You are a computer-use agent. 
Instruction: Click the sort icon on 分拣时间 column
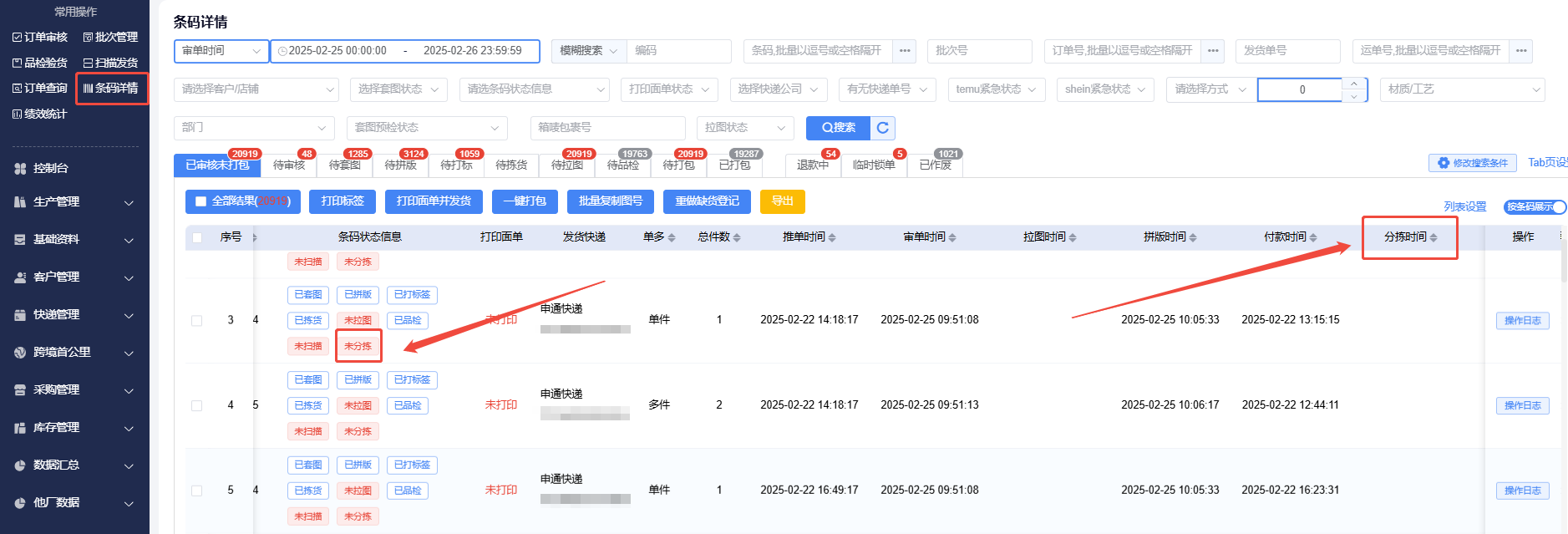point(1434,237)
